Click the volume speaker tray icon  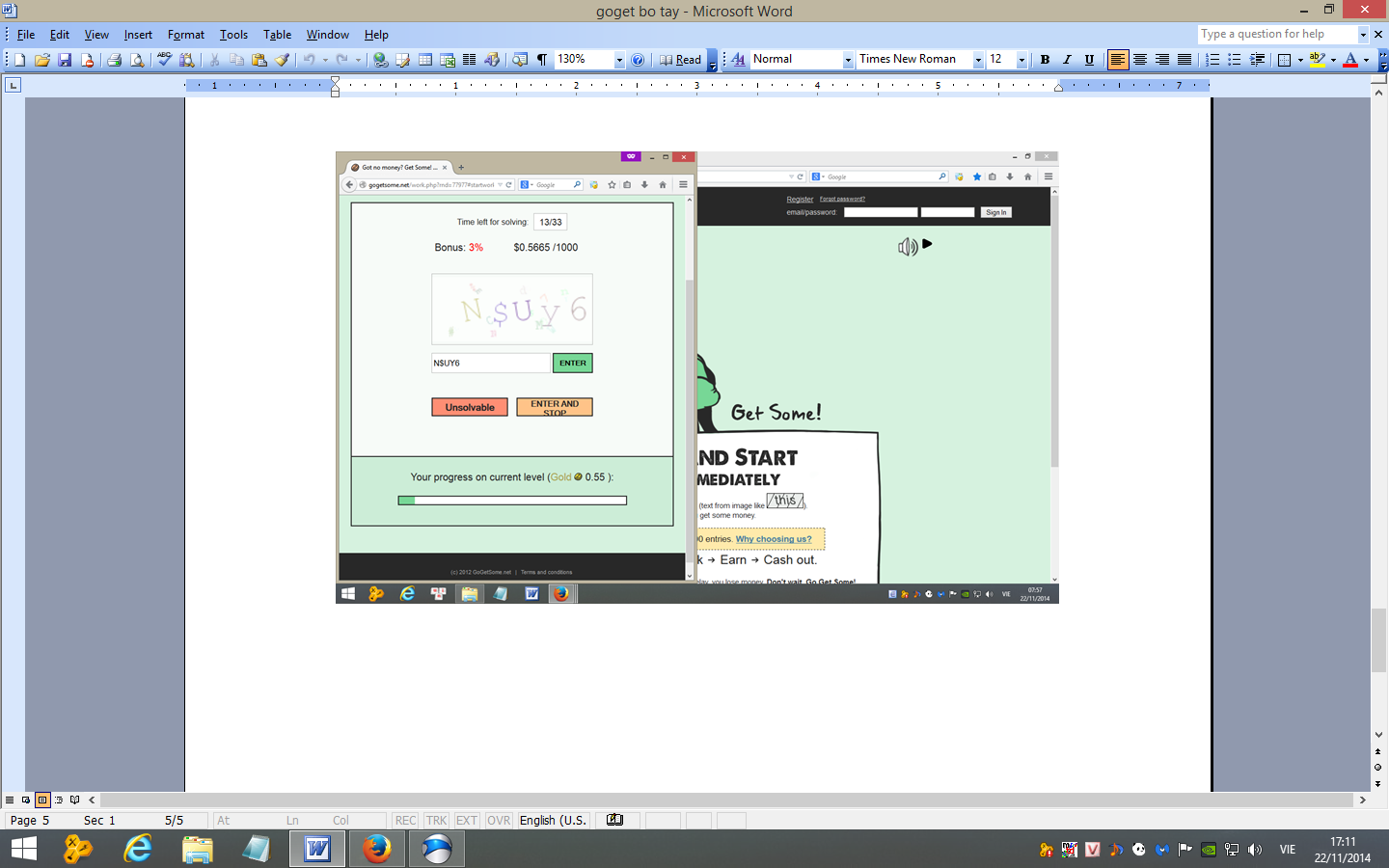click(x=1255, y=850)
